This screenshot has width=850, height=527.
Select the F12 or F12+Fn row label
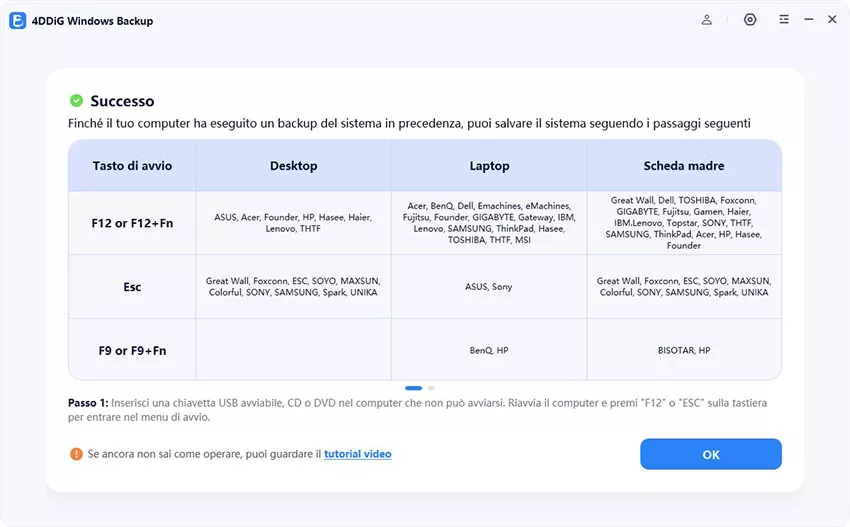tap(132, 223)
